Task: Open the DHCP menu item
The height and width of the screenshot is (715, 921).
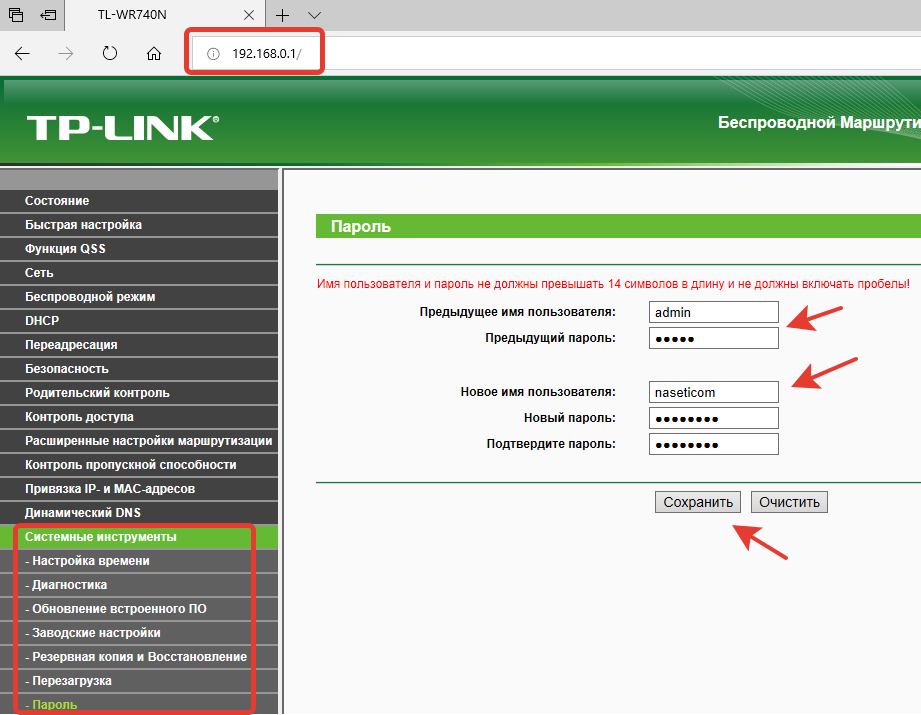Action: coord(139,321)
